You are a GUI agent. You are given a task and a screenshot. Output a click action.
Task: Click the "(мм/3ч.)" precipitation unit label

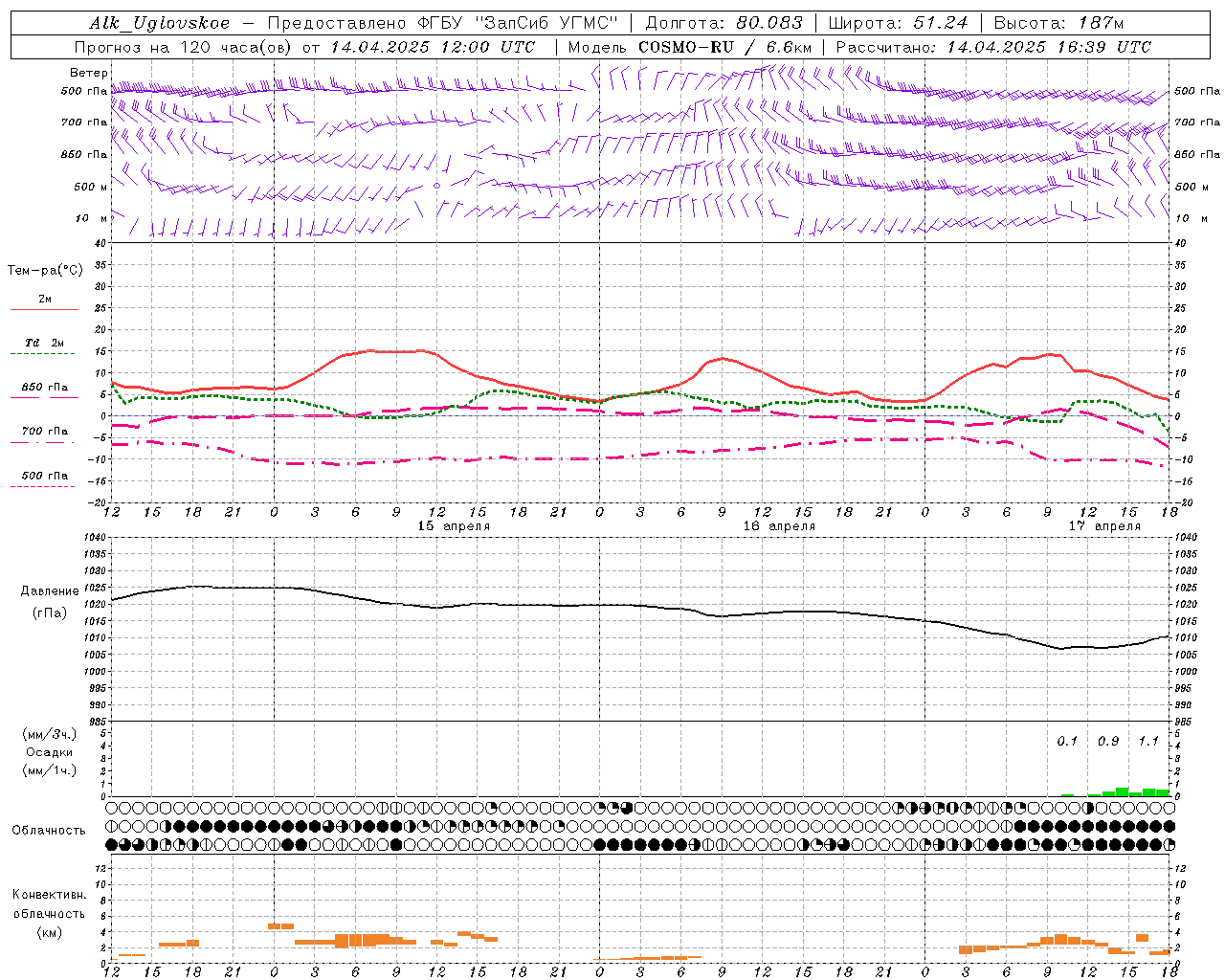(x=50, y=734)
